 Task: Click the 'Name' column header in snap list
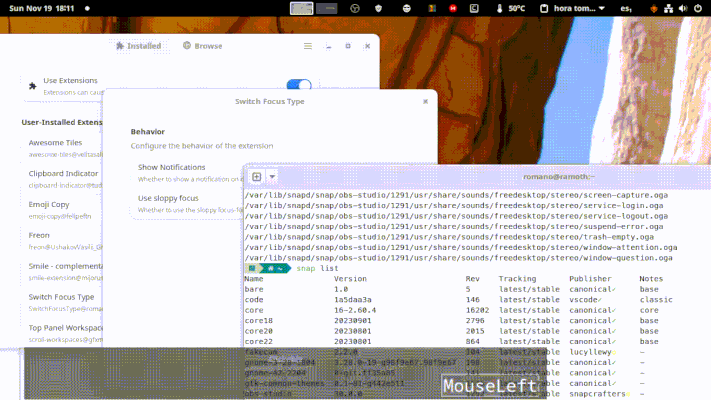point(254,279)
